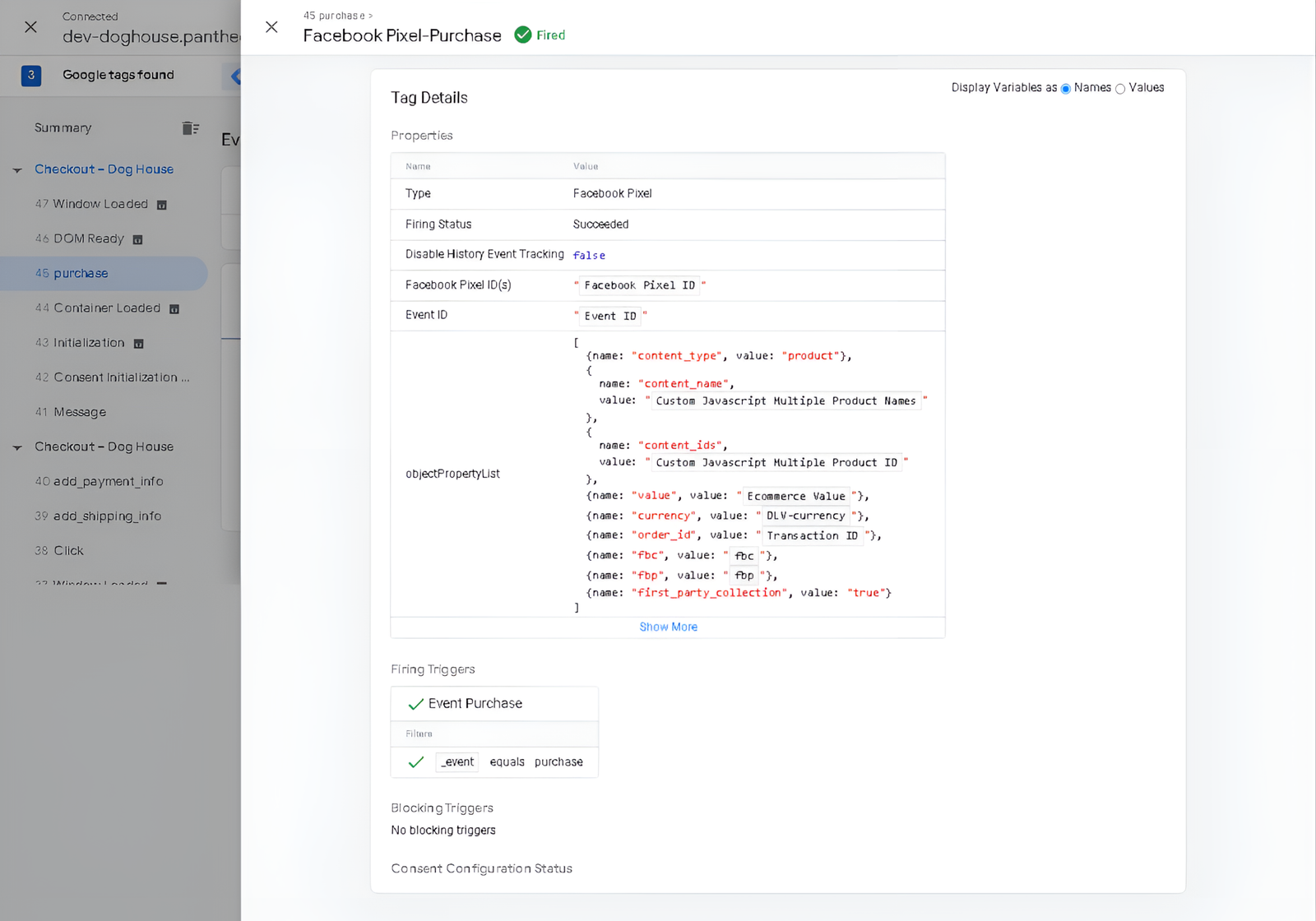
Task: Select Values for Display Variables
Action: tap(1120, 89)
